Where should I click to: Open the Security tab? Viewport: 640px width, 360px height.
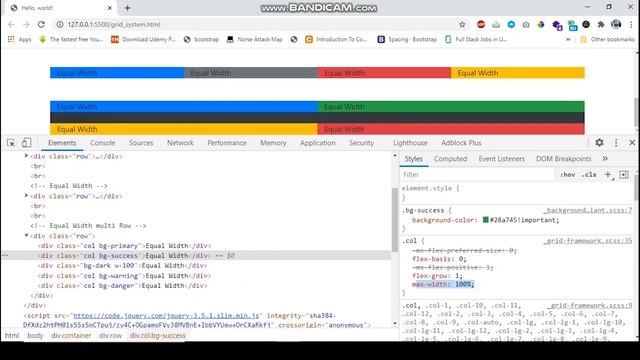361,143
